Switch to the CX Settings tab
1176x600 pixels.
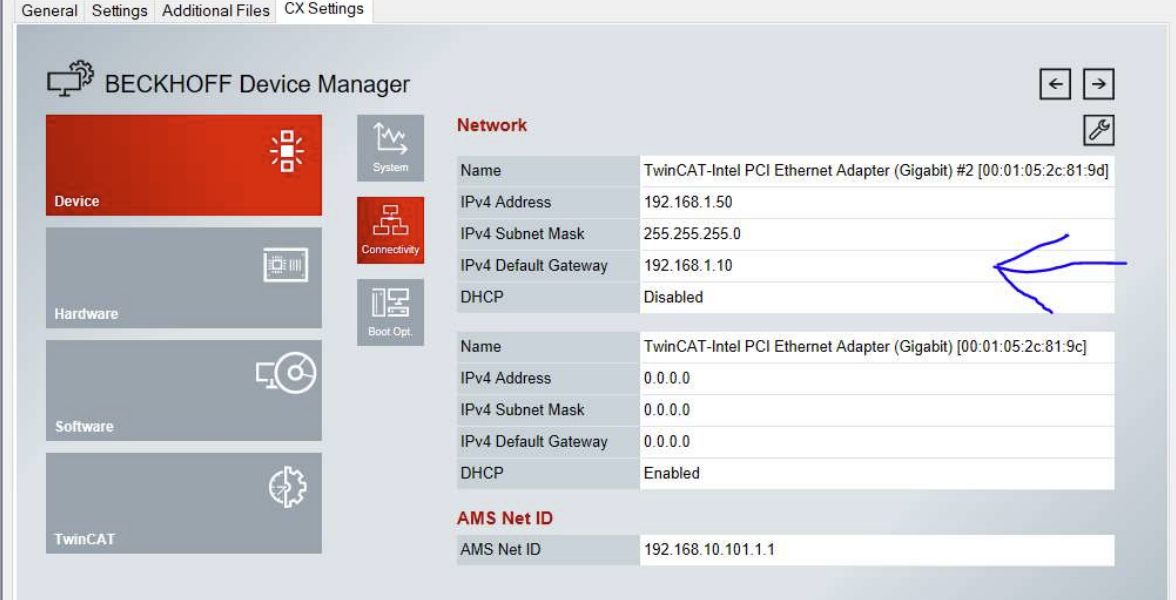[324, 10]
